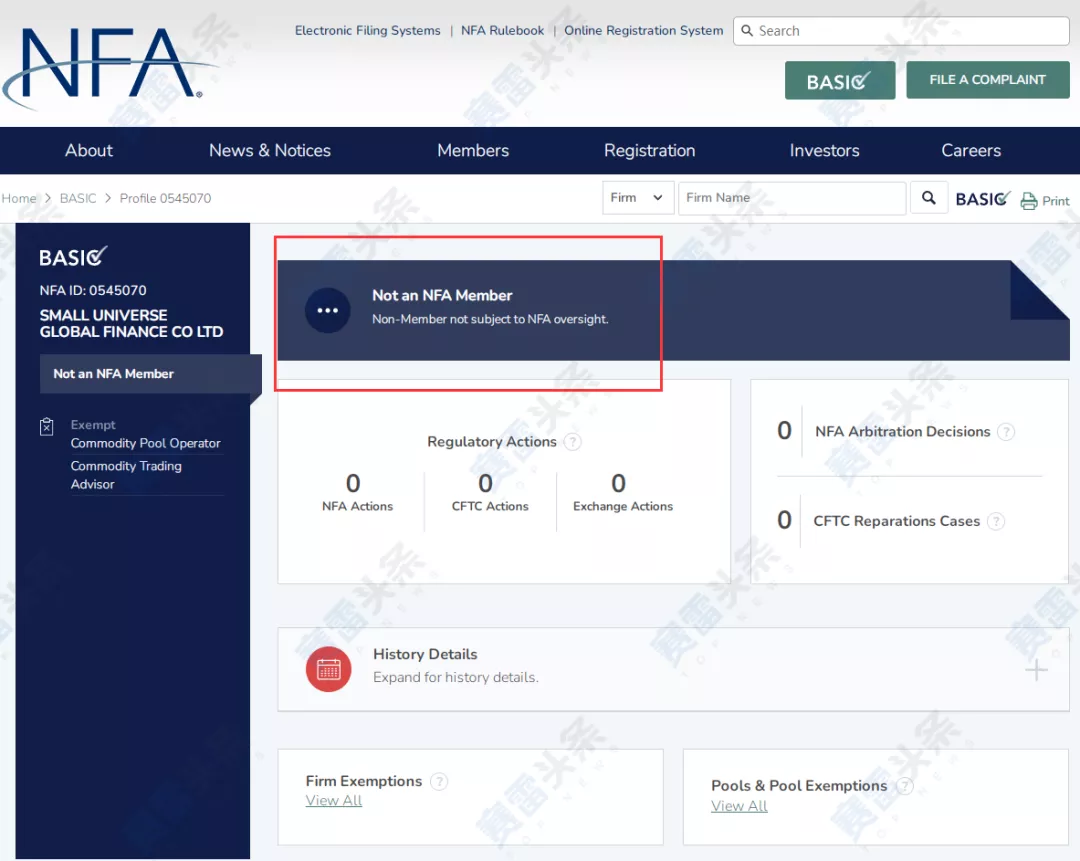Viewport: 1080px width, 861px height.
Task: Open help for CFTC Reparations Cases
Action: click(x=995, y=521)
